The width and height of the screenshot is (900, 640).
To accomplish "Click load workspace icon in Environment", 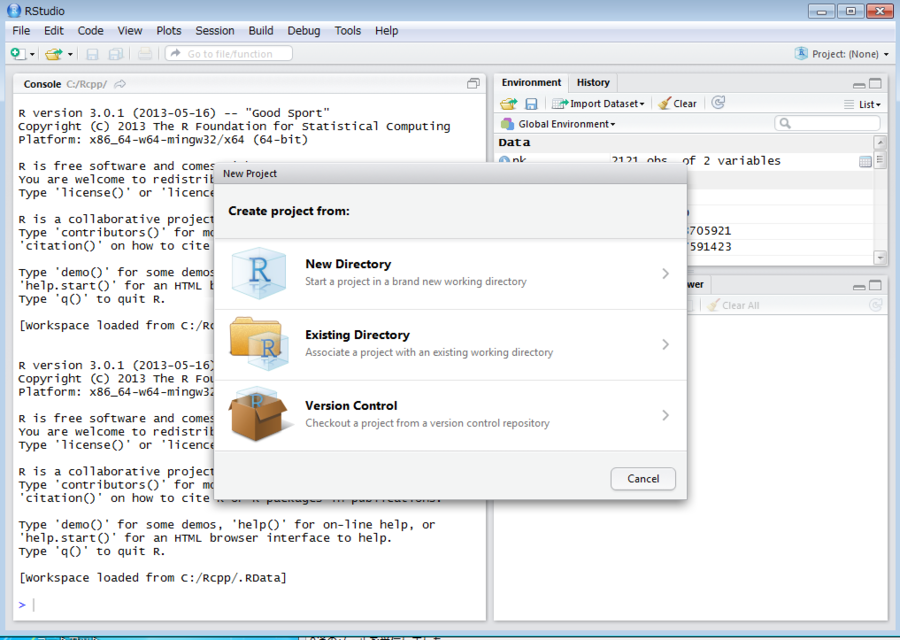I will 509,104.
